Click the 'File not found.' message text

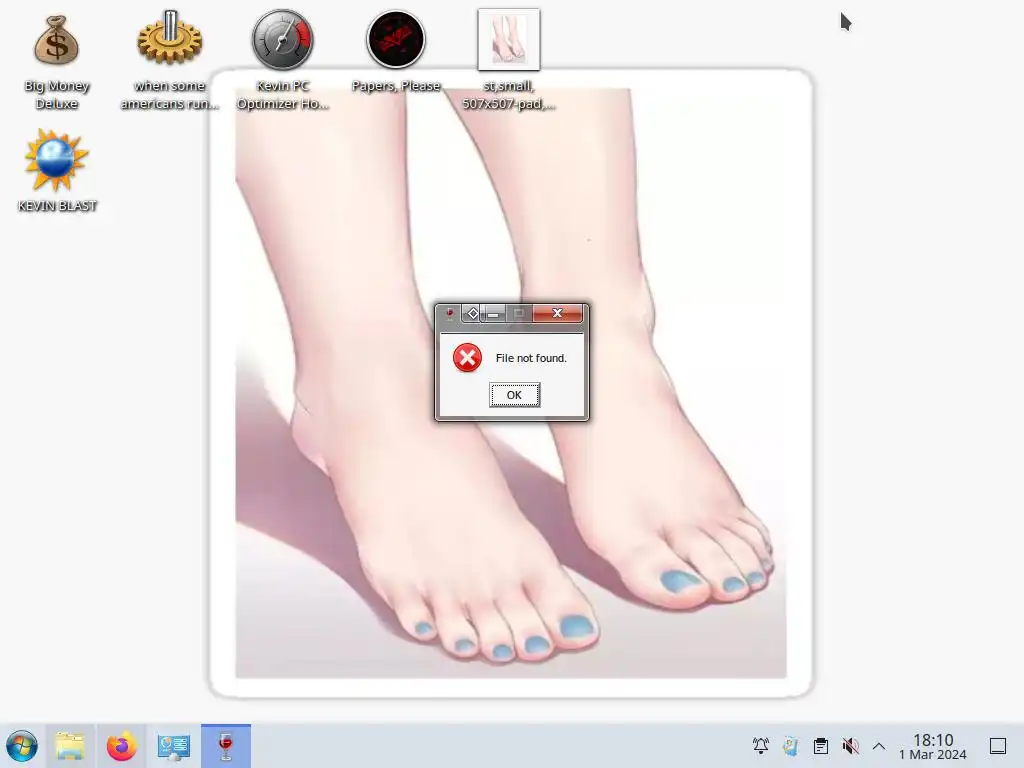531,358
